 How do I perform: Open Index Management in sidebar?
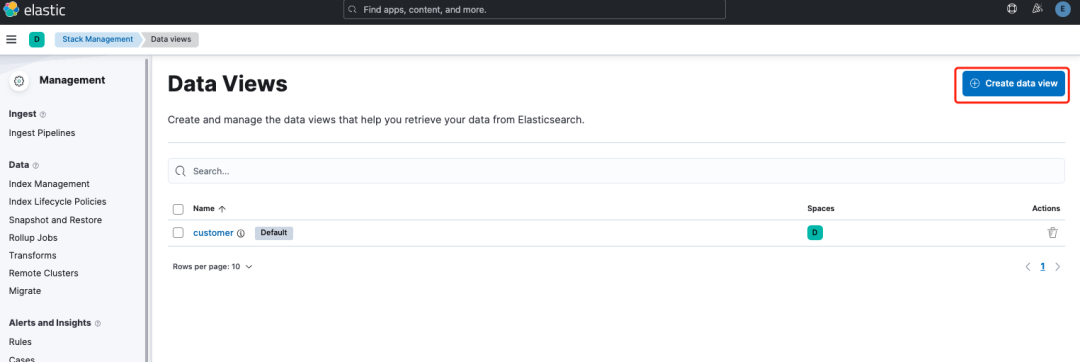pos(49,184)
